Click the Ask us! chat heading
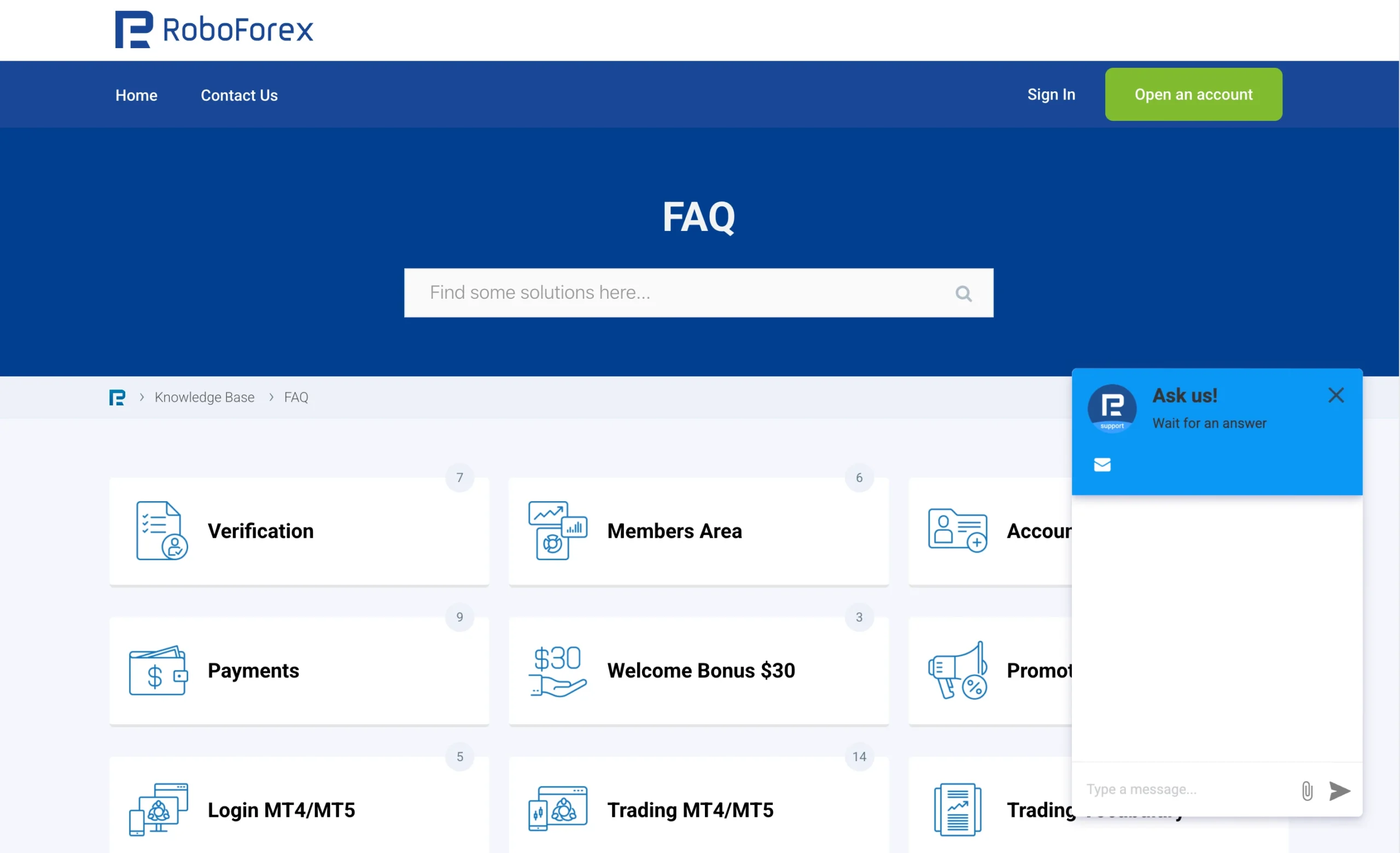Image resolution: width=1400 pixels, height=853 pixels. point(1185,396)
